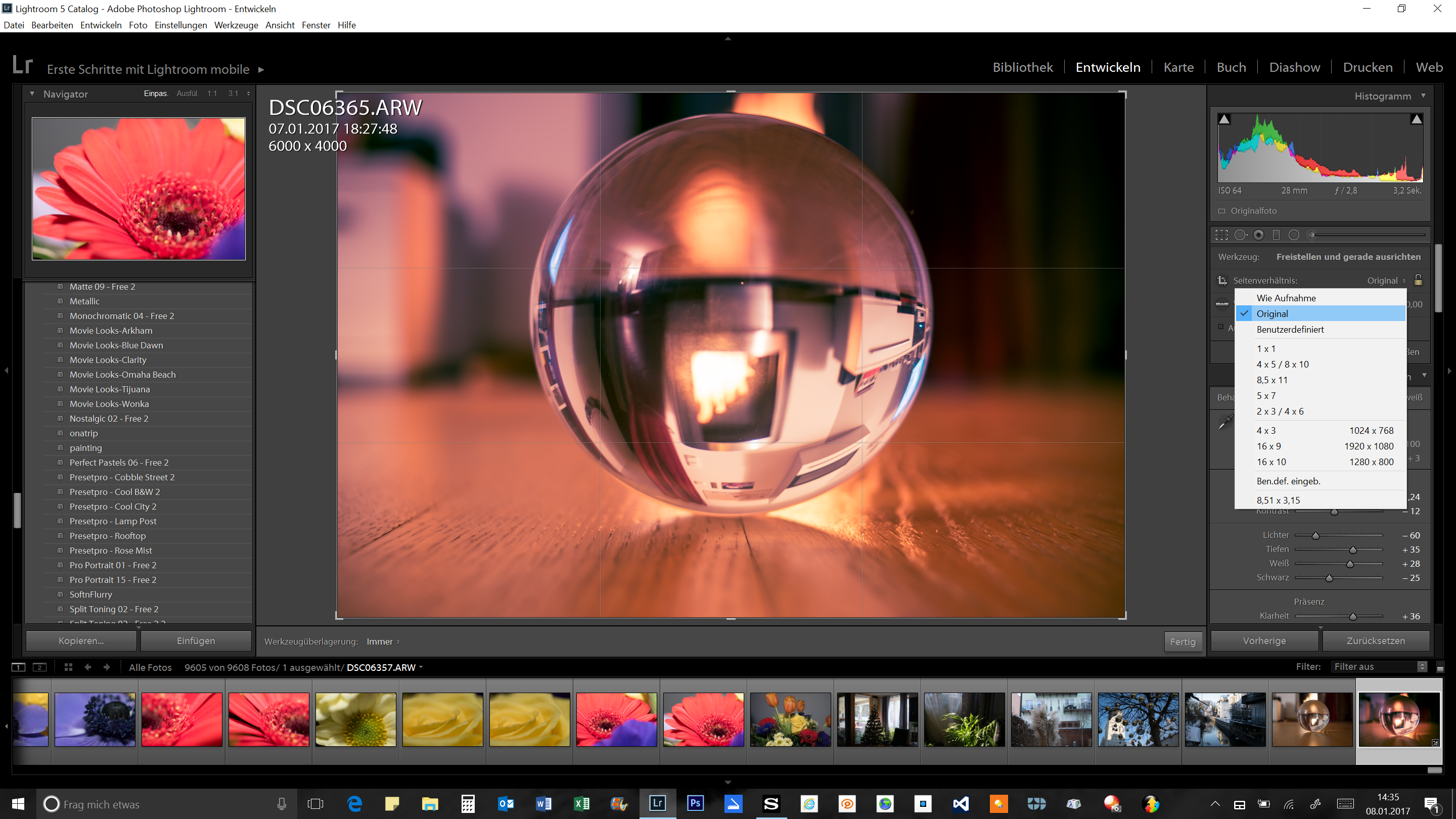The width and height of the screenshot is (1456, 819).
Task: Switch to grid view icon in filmstrip bar
Action: [x=68, y=667]
